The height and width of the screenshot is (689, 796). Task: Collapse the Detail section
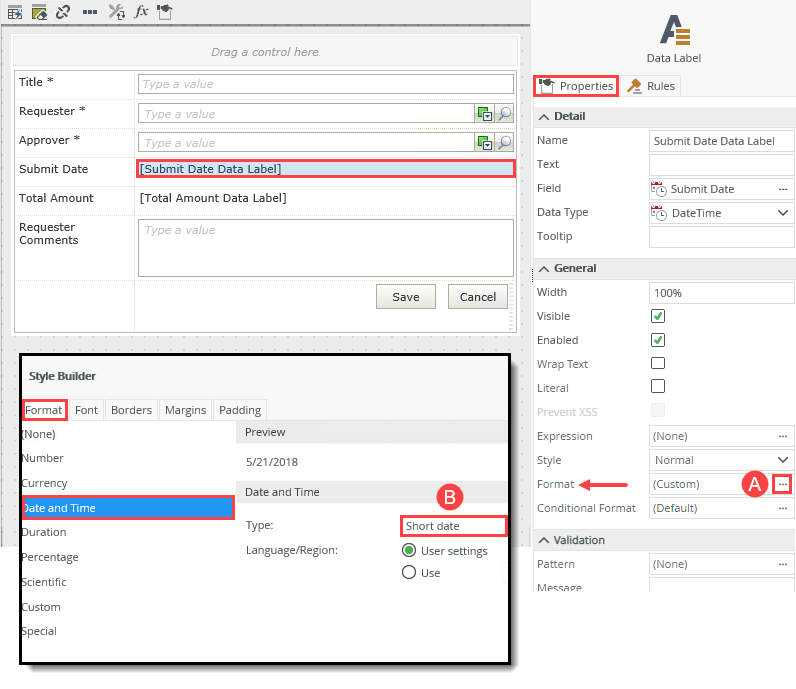tap(544, 117)
